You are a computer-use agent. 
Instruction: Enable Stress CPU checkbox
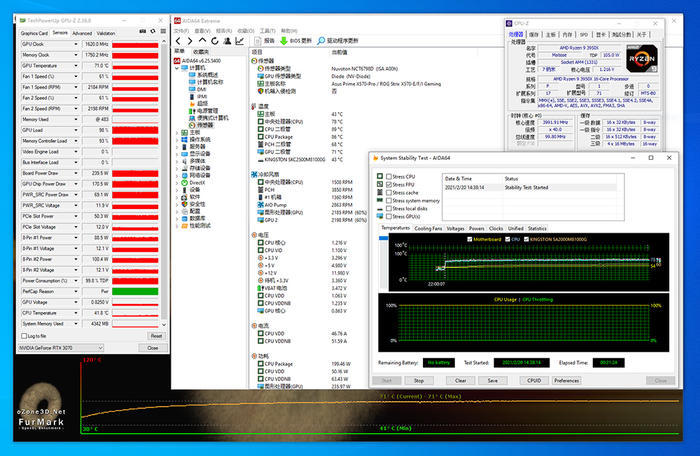[x=389, y=176]
